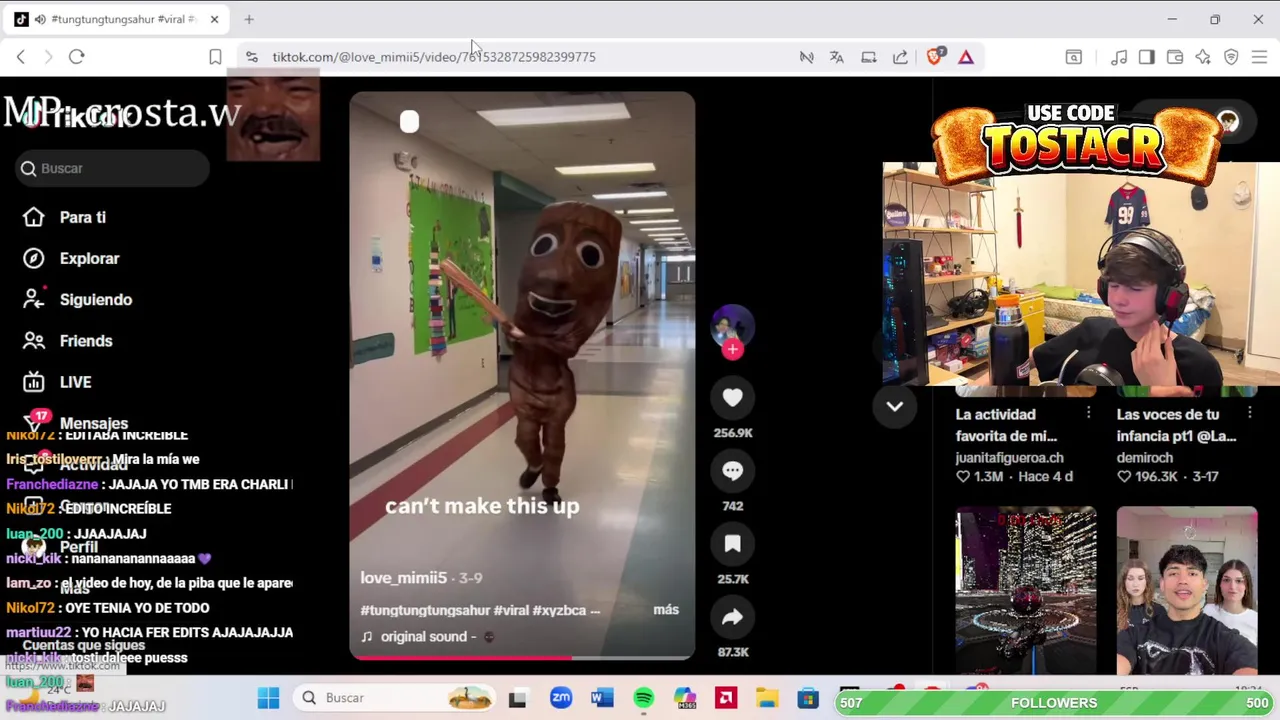Open the Leo AI sparkle icon

click(1203, 57)
